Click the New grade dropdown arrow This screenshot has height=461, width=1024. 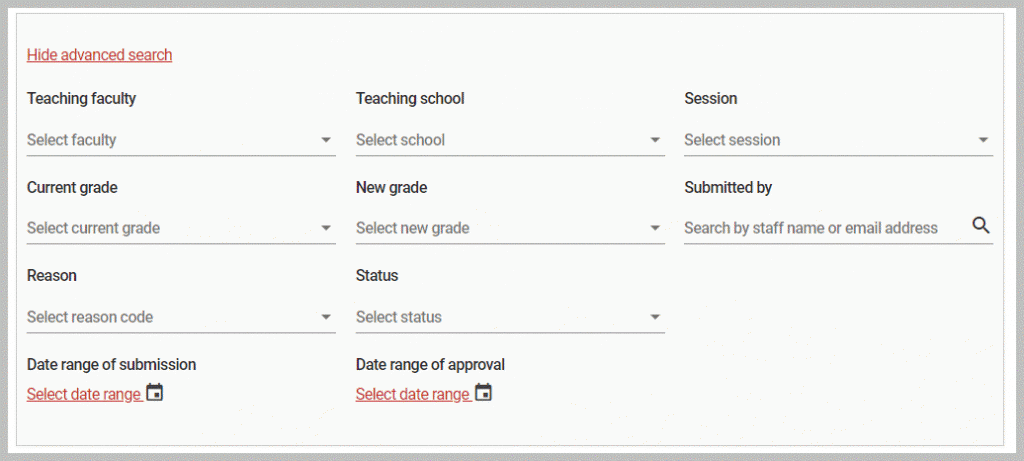tap(655, 228)
